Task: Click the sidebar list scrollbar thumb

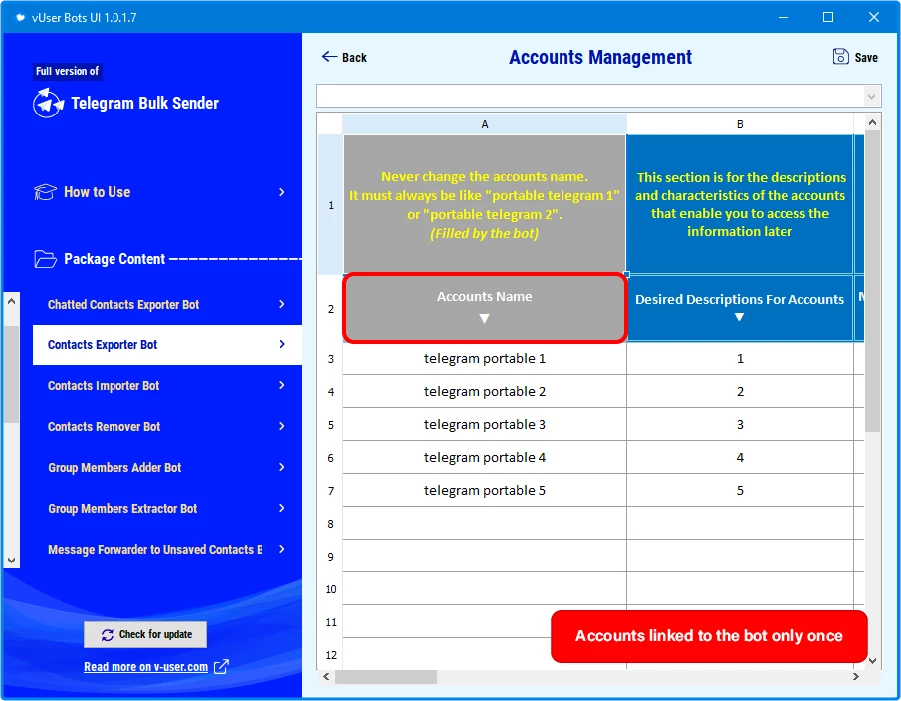Action: (11, 374)
